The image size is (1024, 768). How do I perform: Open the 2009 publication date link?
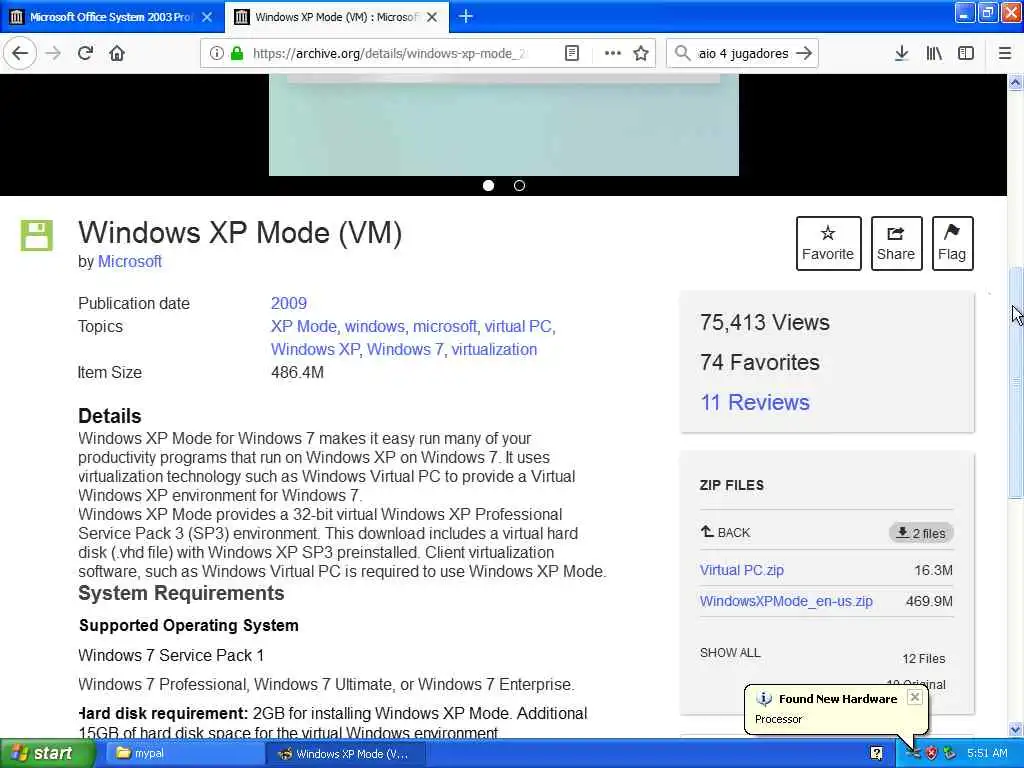[289, 303]
